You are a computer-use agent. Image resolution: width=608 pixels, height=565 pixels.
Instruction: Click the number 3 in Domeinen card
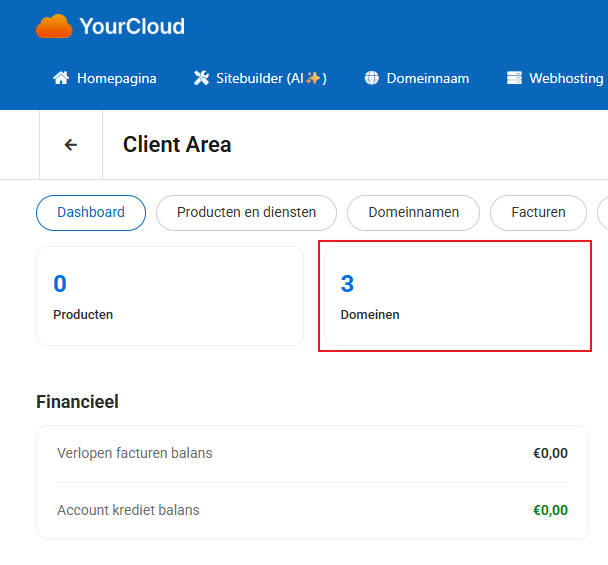347,283
